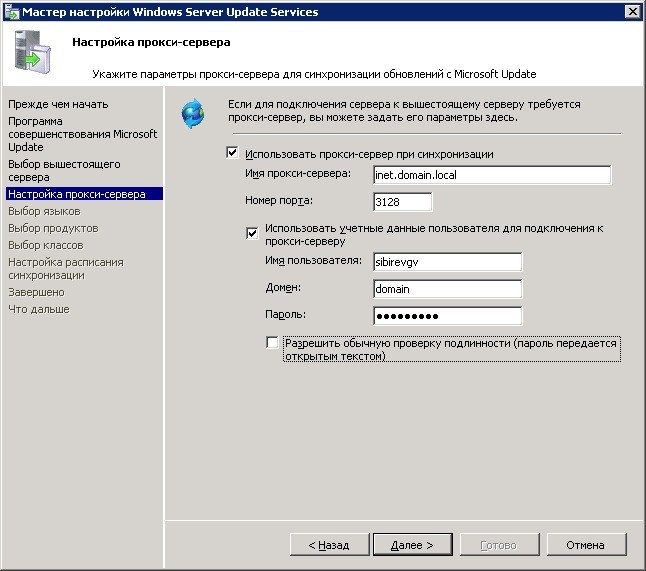Image resolution: width=646 pixels, height=571 pixels.
Task: Click the 'Номер порта:' label
Action: point(279,200)
